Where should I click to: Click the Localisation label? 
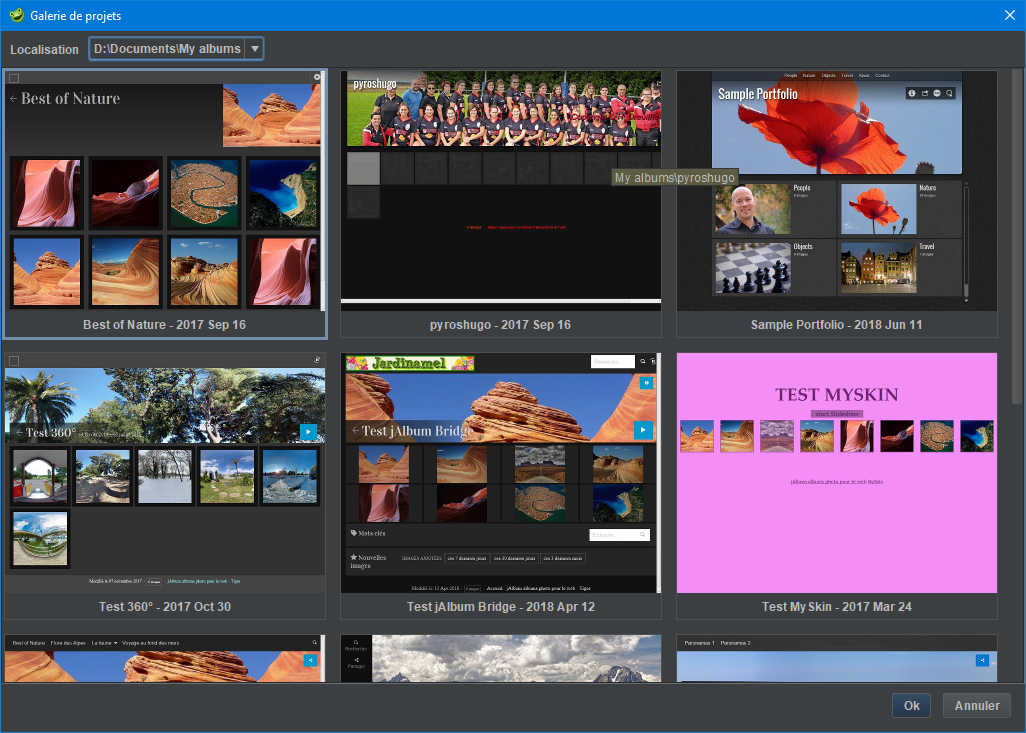44,49
